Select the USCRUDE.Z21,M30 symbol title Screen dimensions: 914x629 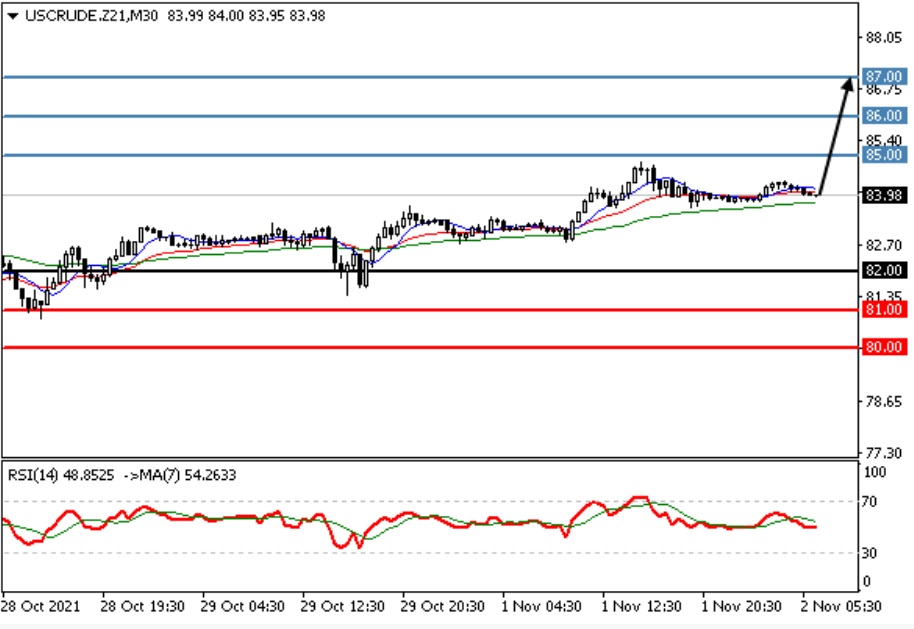pos(92,16)
